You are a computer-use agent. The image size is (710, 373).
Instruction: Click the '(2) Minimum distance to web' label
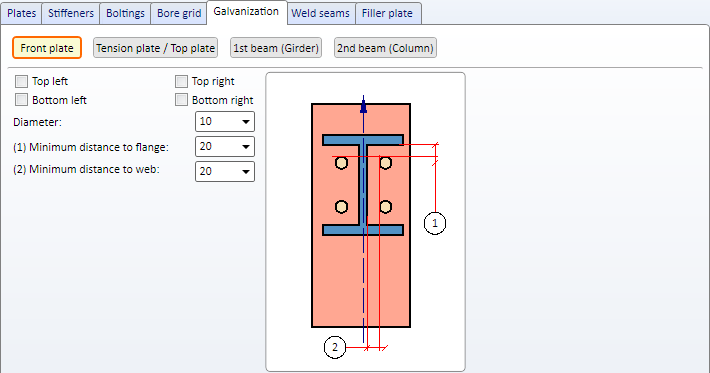[86, 169]
